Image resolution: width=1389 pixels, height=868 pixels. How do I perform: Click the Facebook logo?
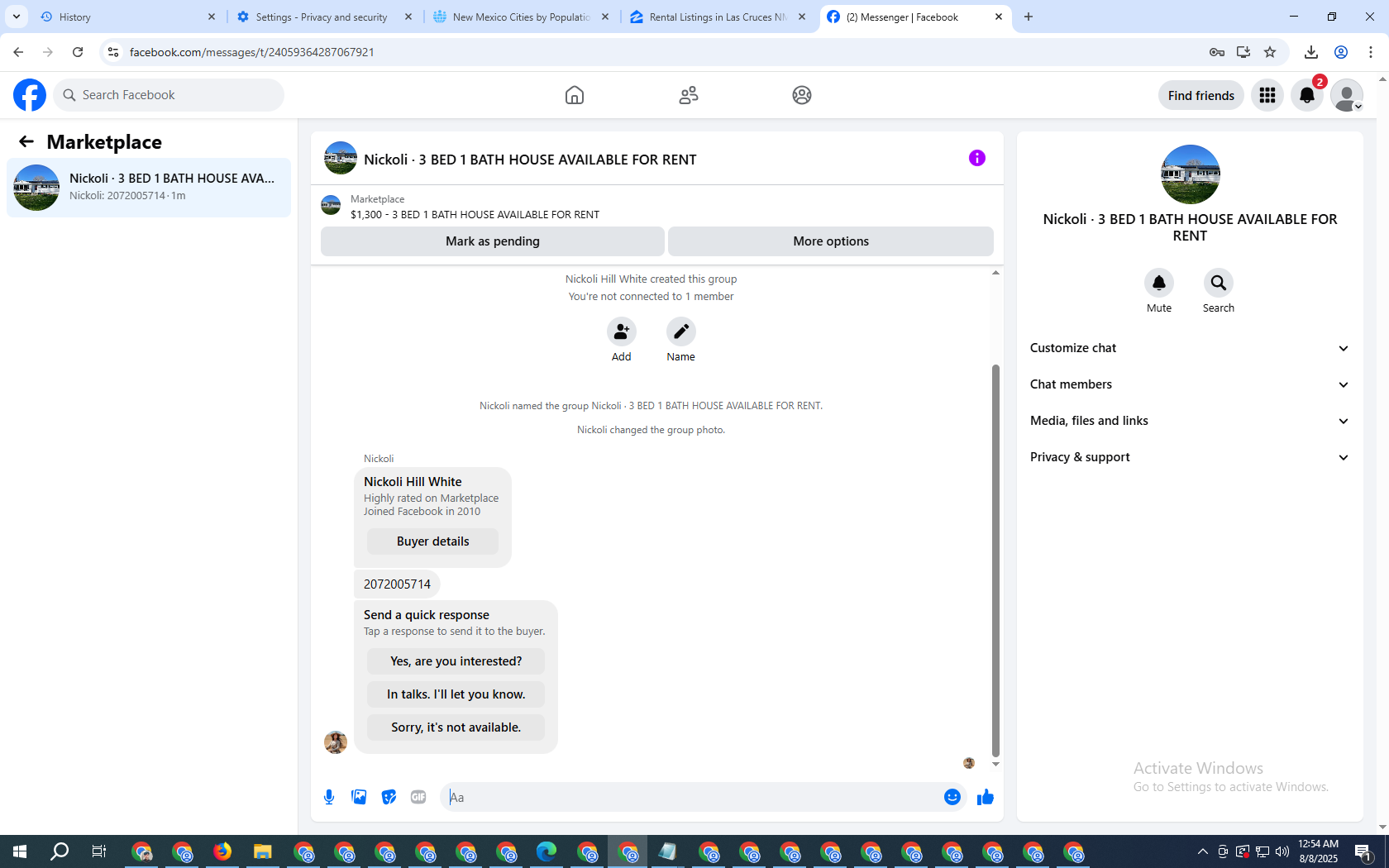click(x=30, y=95)
